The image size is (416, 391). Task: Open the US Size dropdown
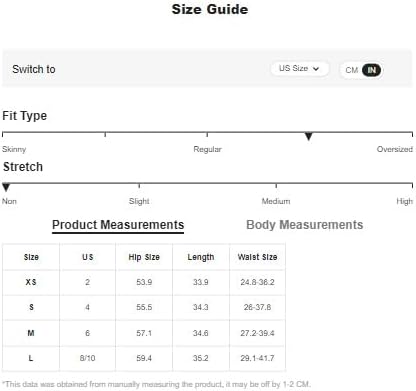(x=299, y=69)
